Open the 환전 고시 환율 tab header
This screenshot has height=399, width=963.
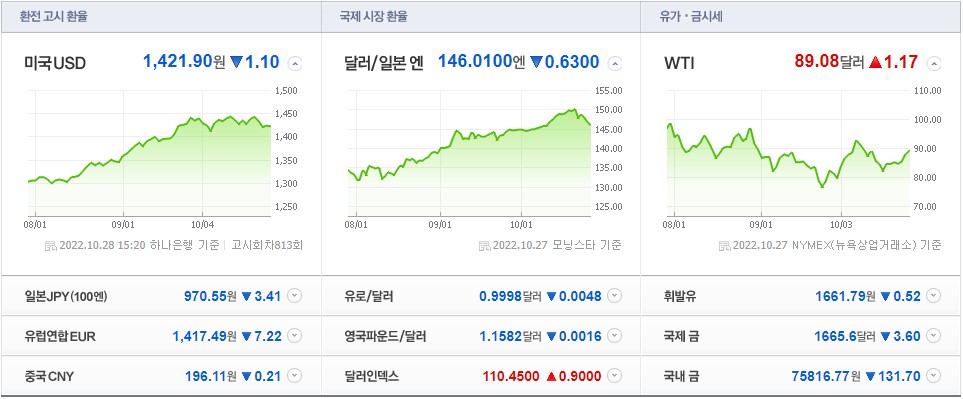pyautogui.click(x=53, y=17)
